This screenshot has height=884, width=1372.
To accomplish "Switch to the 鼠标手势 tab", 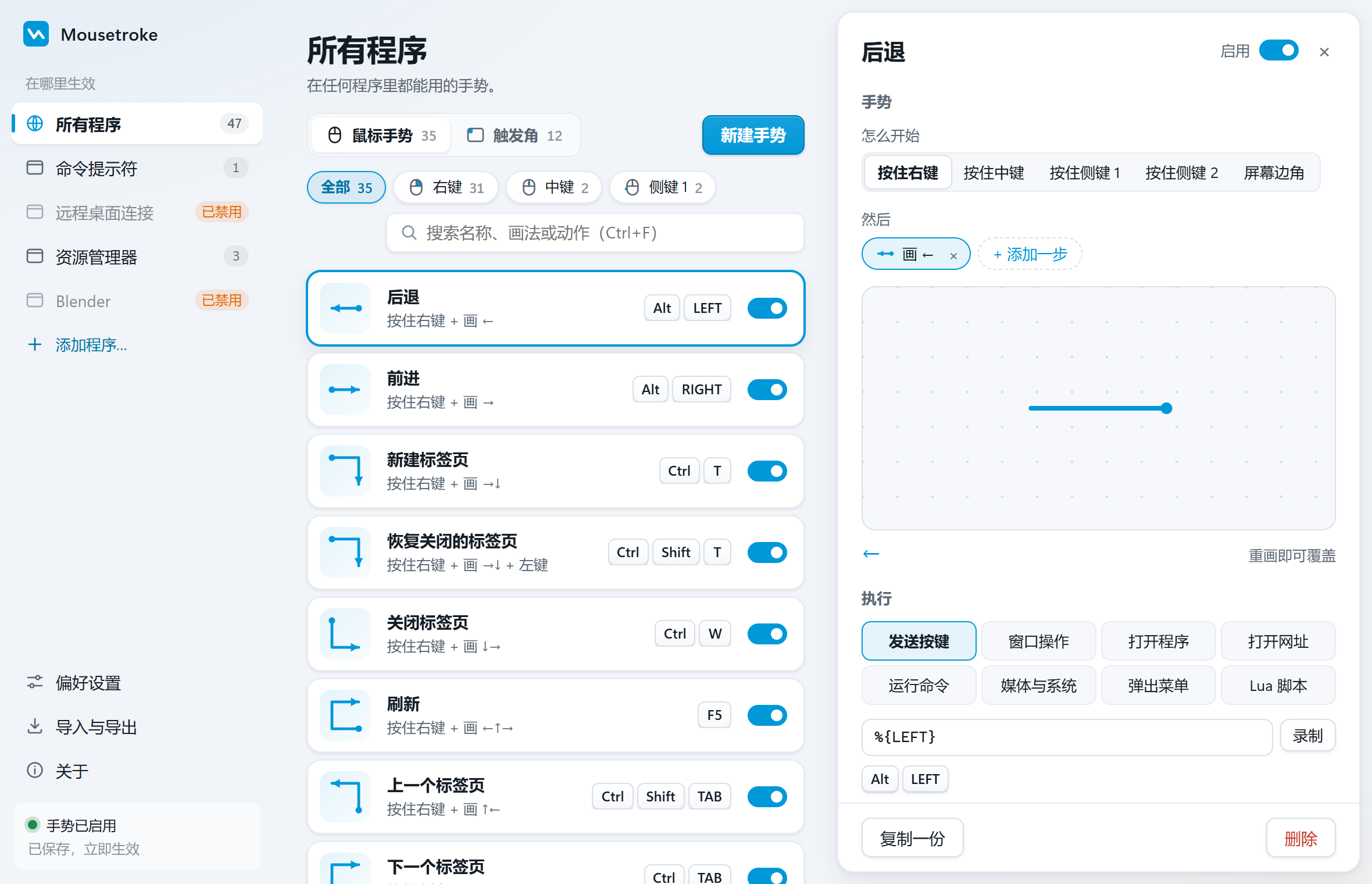I will tap(381, 136).
